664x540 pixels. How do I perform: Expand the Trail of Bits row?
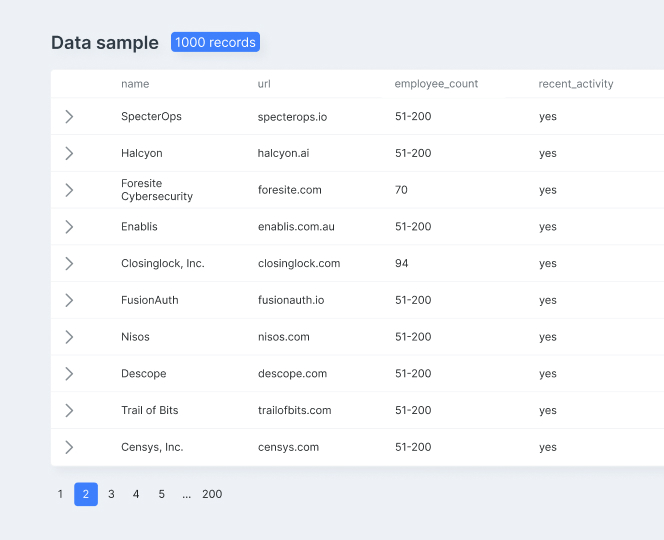click(69, 410)
